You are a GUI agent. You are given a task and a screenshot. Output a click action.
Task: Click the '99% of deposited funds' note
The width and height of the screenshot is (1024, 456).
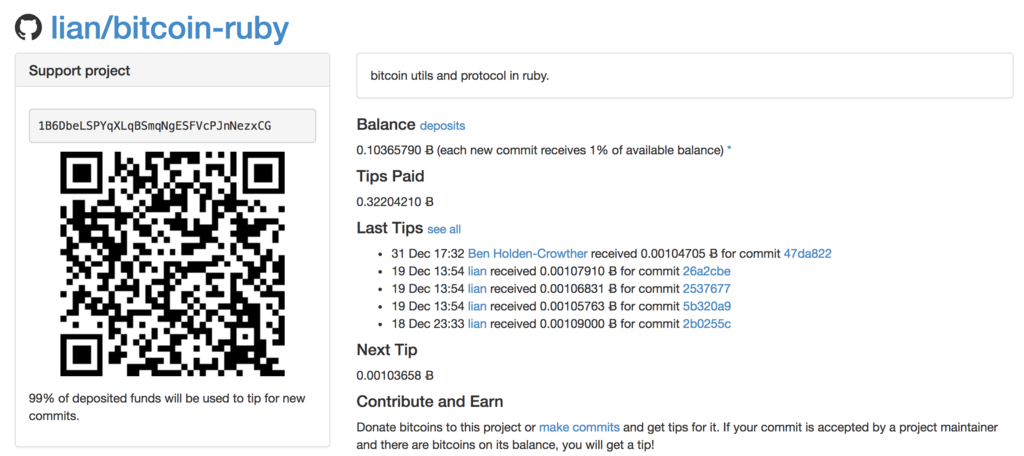click(167, 407)
